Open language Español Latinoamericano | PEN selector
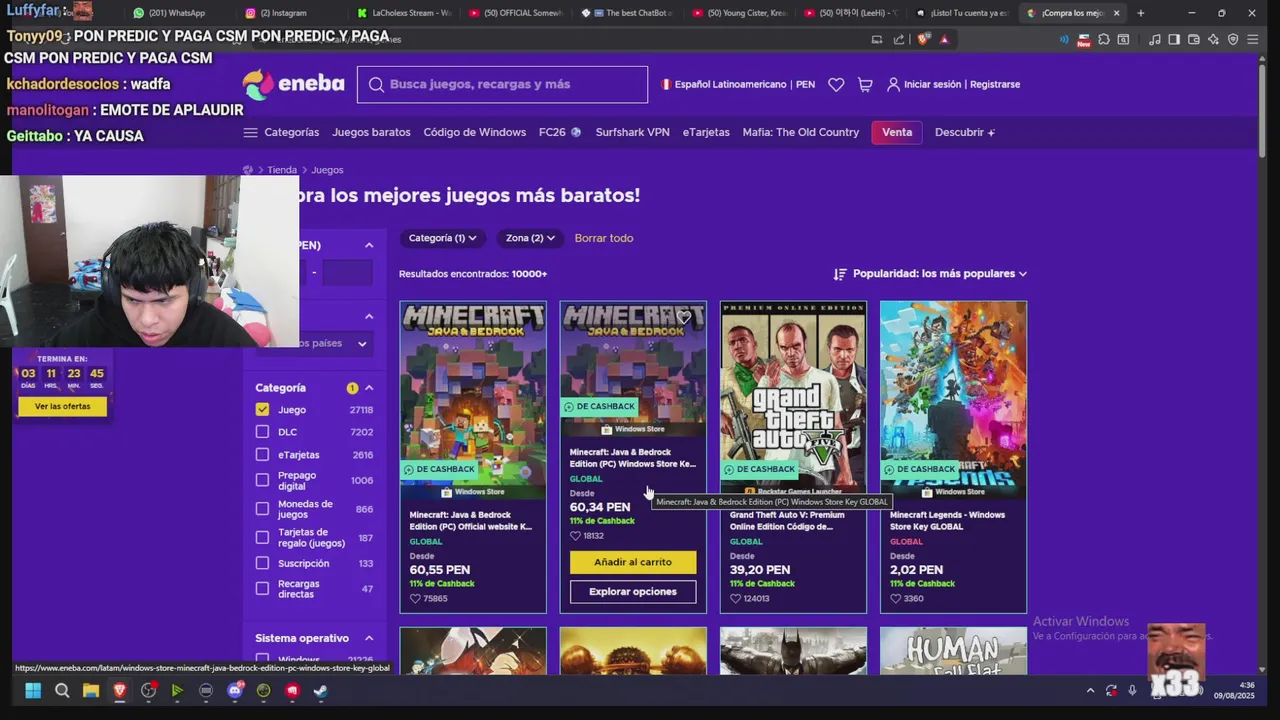Image resolution: width=1280 pixels, height=720 pixels. 738,85
